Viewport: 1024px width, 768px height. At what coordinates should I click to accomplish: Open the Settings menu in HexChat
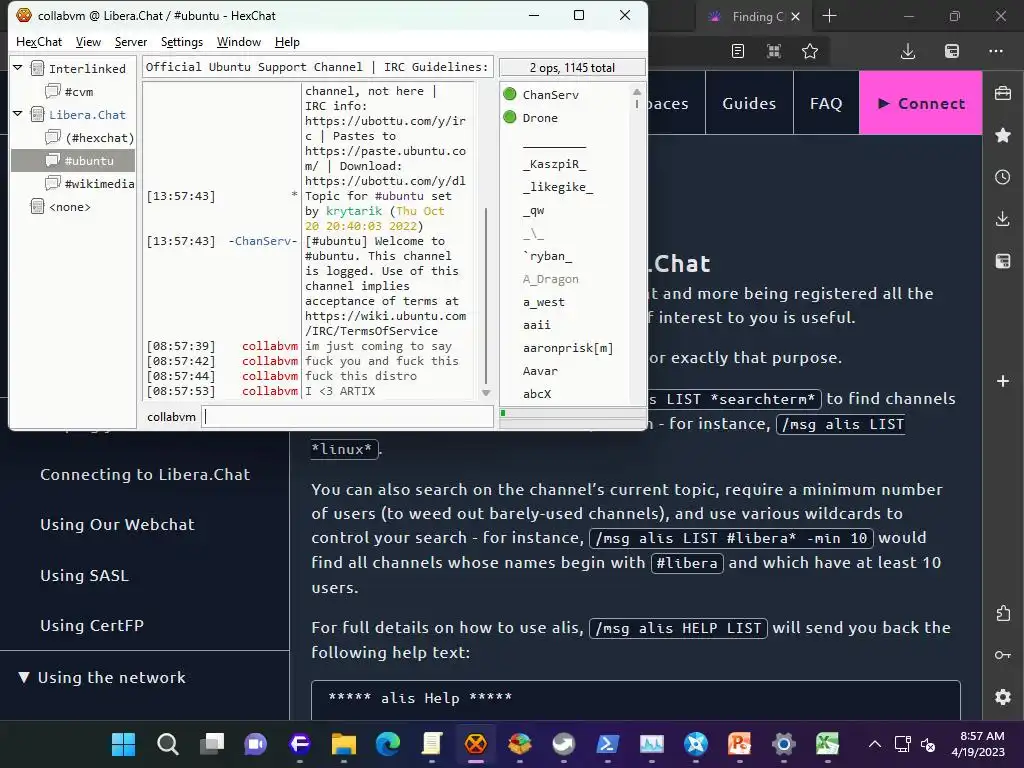tap(182, 42)
